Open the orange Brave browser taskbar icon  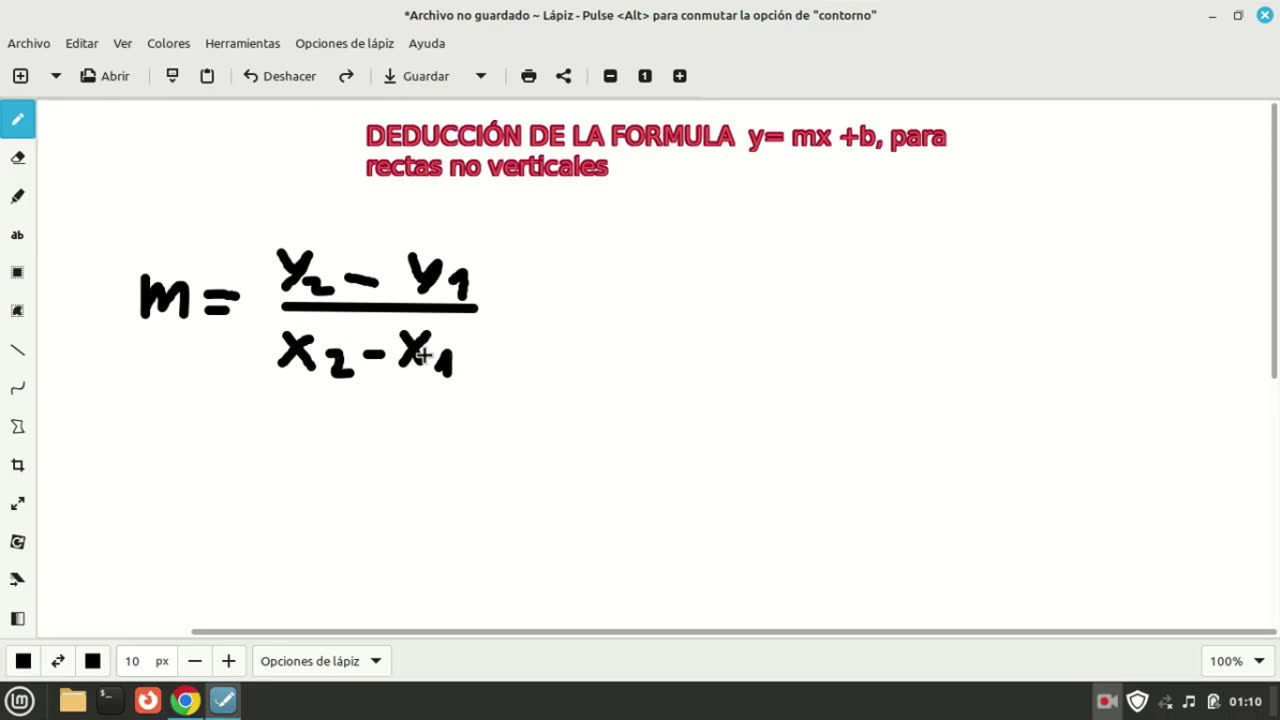pos(148,700)
